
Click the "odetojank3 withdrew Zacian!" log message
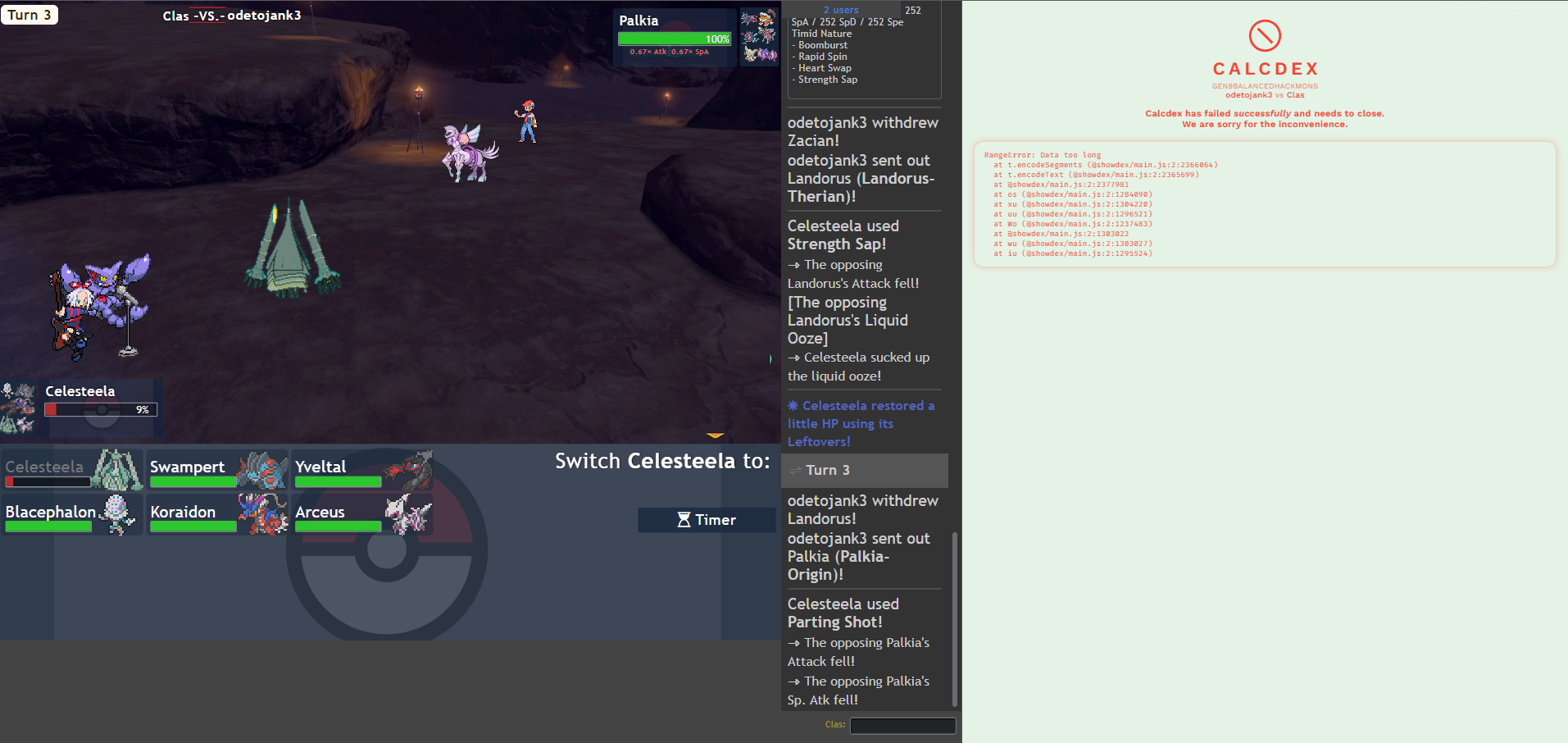[863, 131]
